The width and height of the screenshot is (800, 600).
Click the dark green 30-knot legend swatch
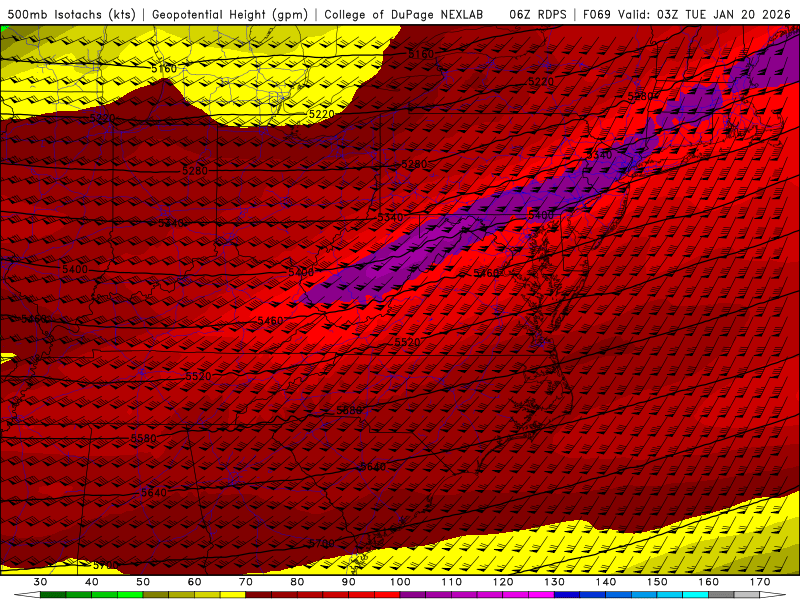click(x=53, y=595)
